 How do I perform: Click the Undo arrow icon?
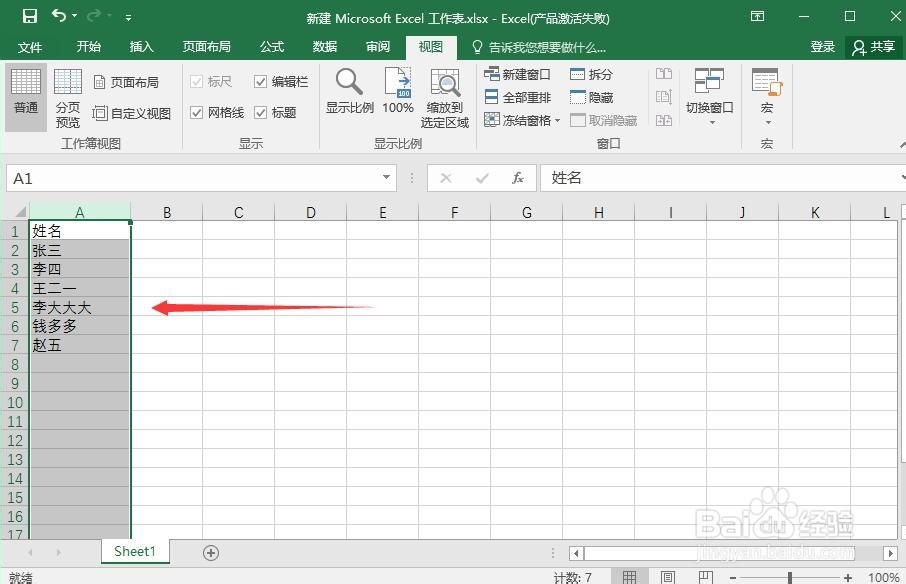click(58, 16)
